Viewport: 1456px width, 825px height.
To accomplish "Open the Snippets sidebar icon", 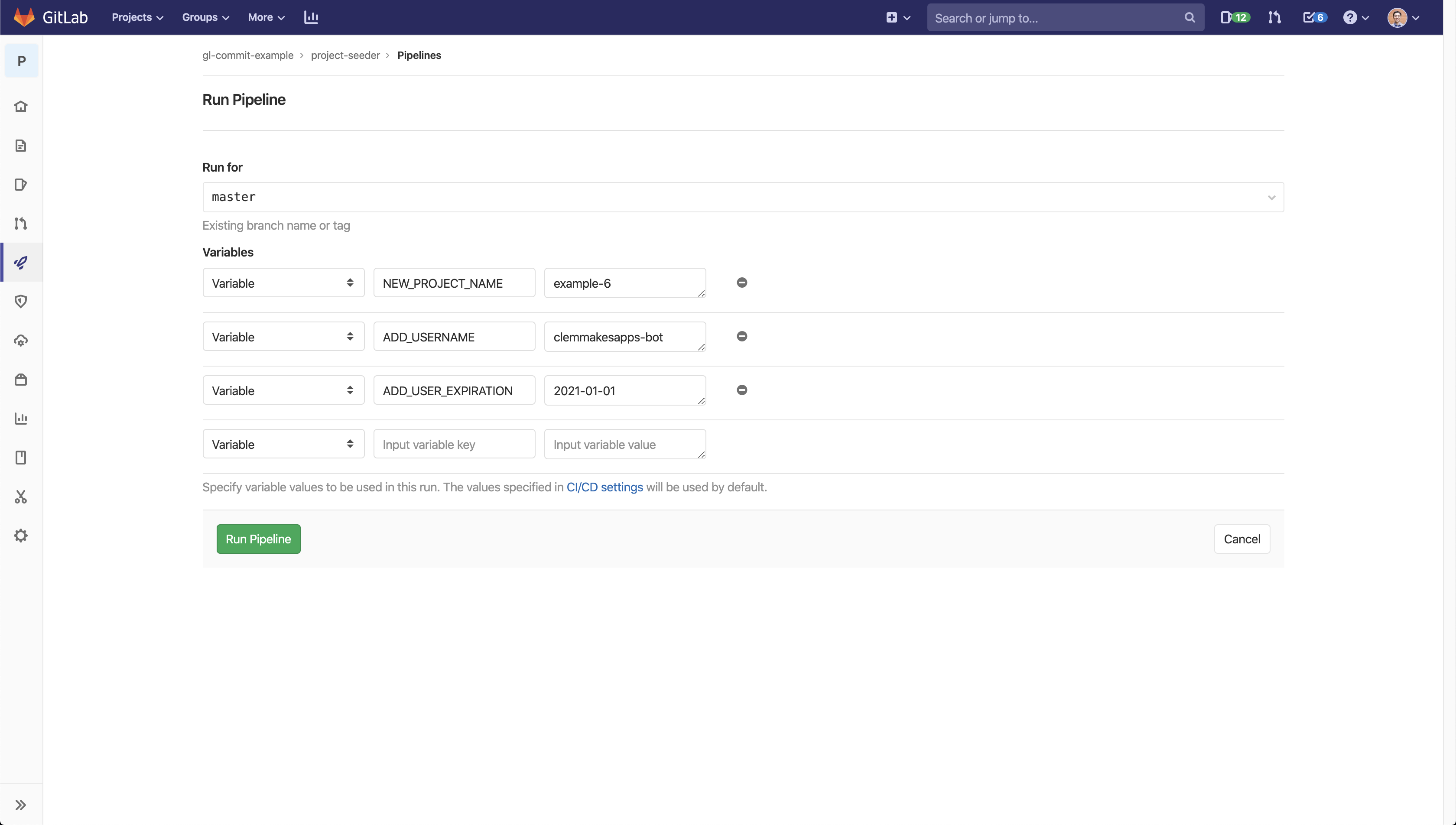I will [22, 497].
